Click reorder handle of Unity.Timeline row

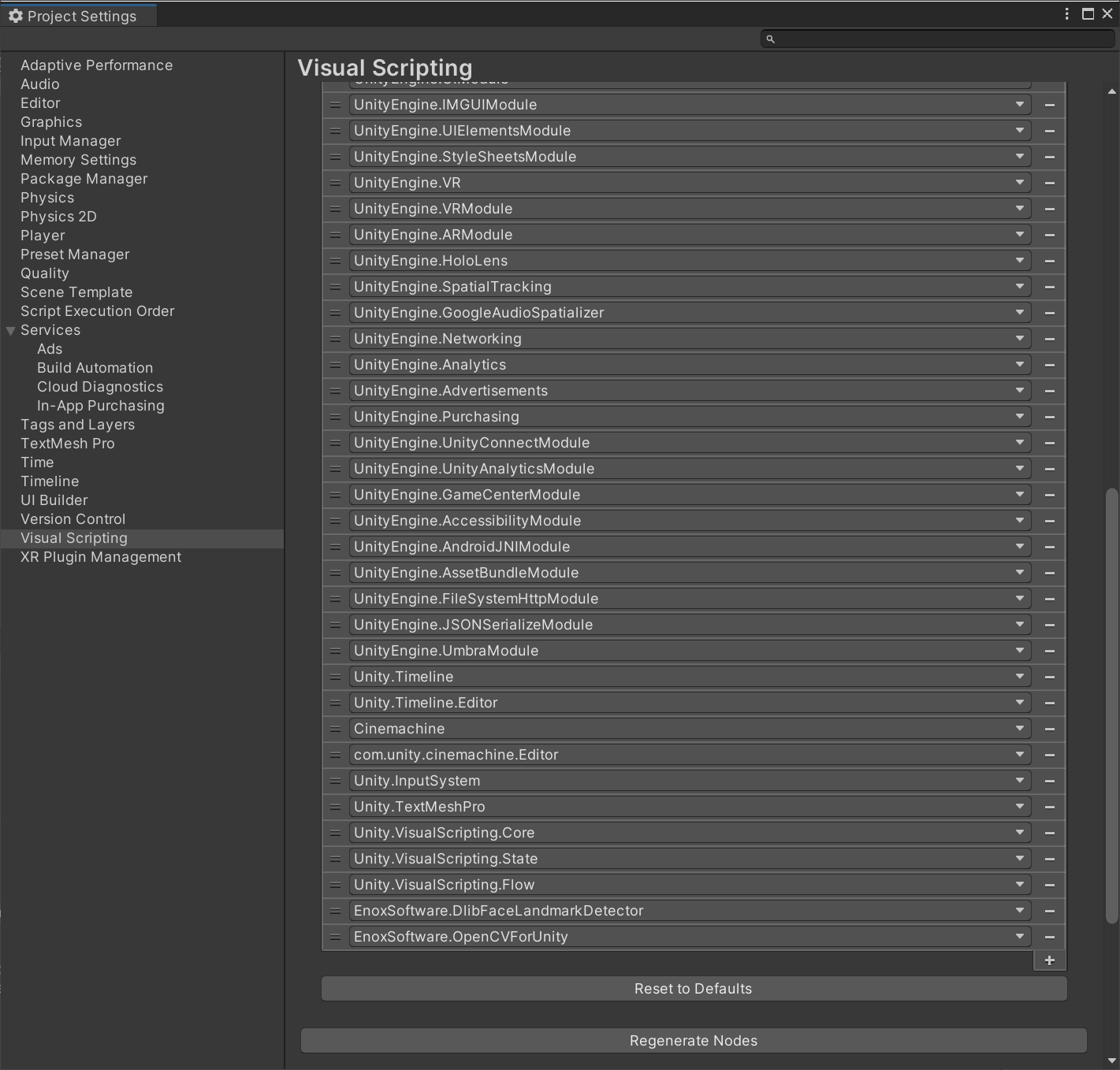click(x=335, y=677)
